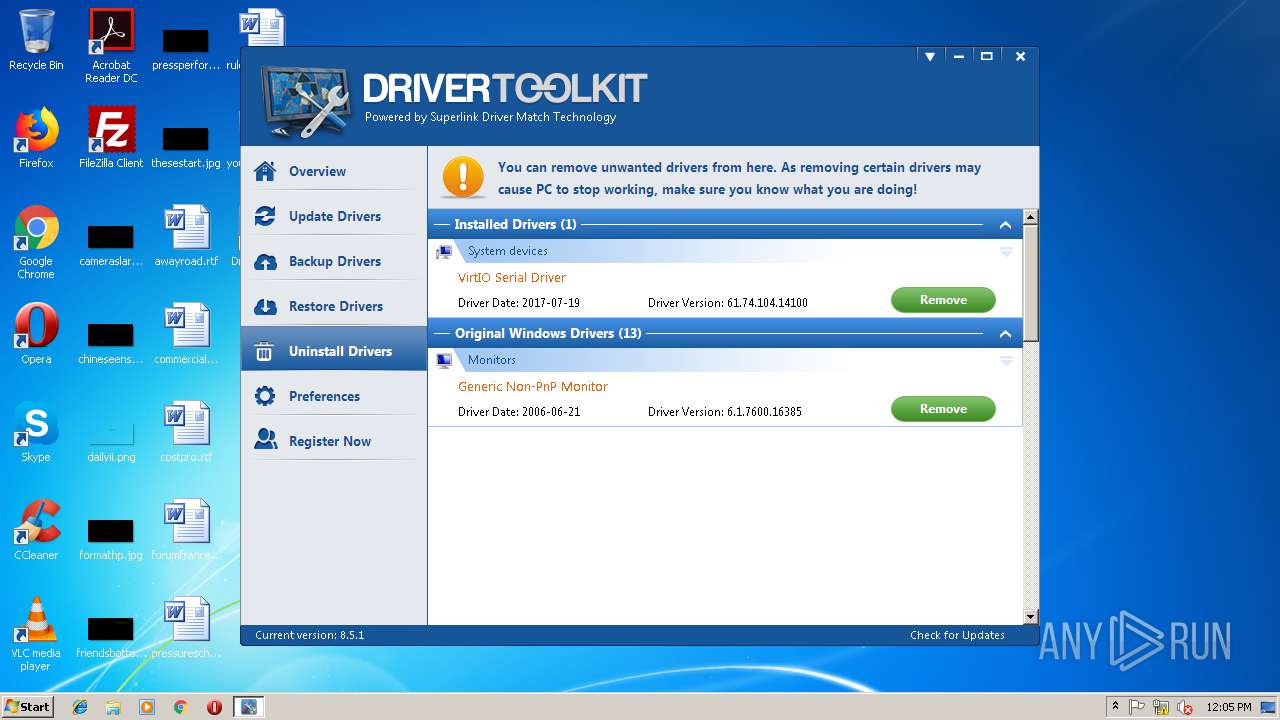Click Driver Version: 6.1.7600.16385 text
The height and width of the screenshot is (720, 1280).
click(x=724, y=412)
